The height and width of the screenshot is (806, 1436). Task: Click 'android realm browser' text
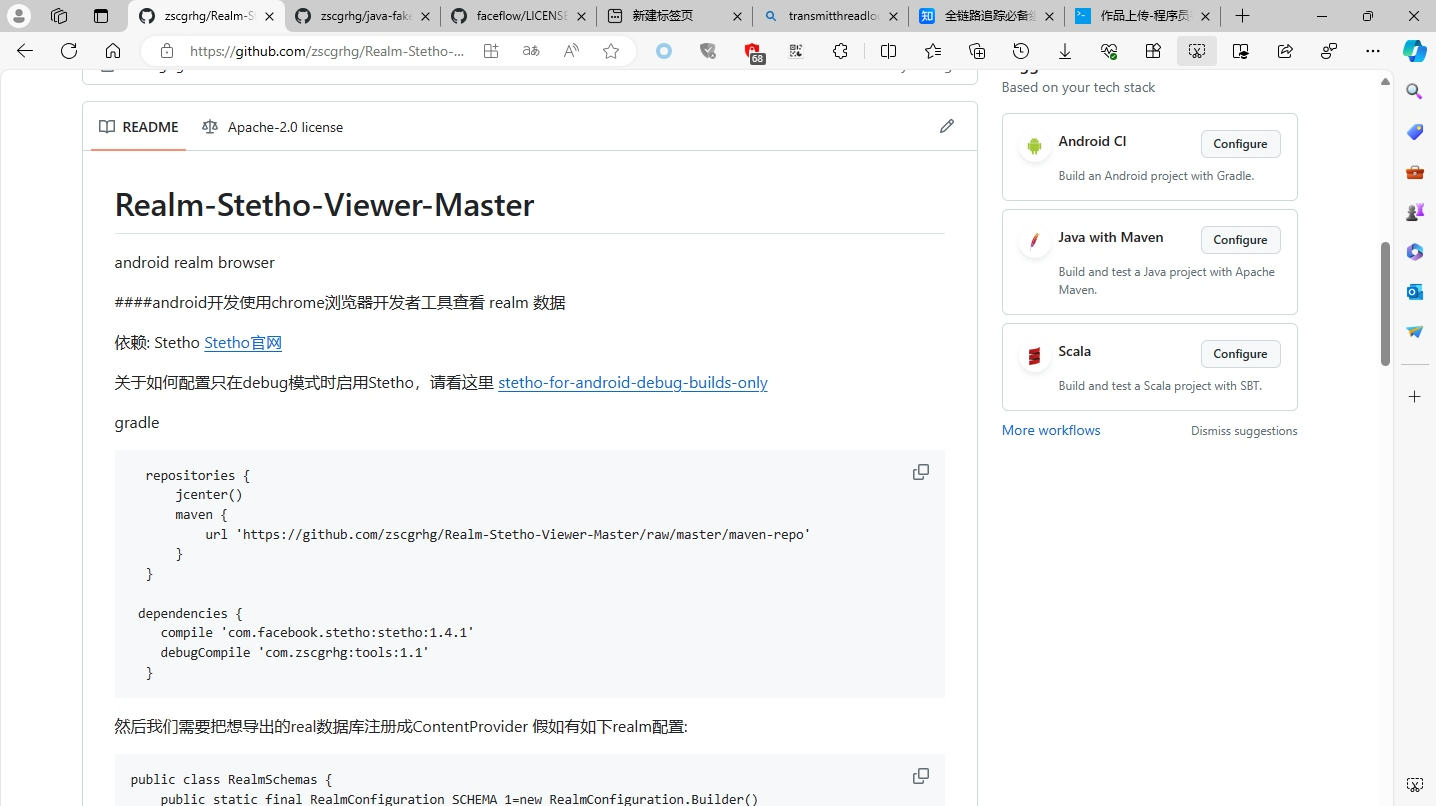[x=194, y=263]
